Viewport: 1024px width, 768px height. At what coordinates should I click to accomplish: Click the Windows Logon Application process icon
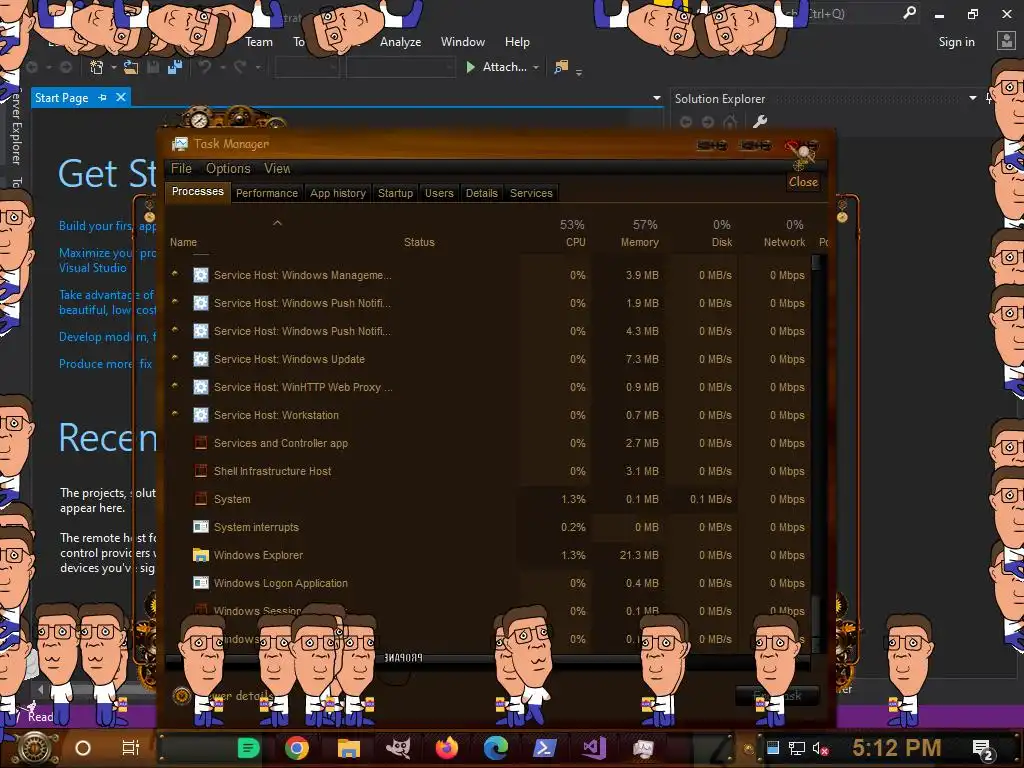click(x=200, y=583)
